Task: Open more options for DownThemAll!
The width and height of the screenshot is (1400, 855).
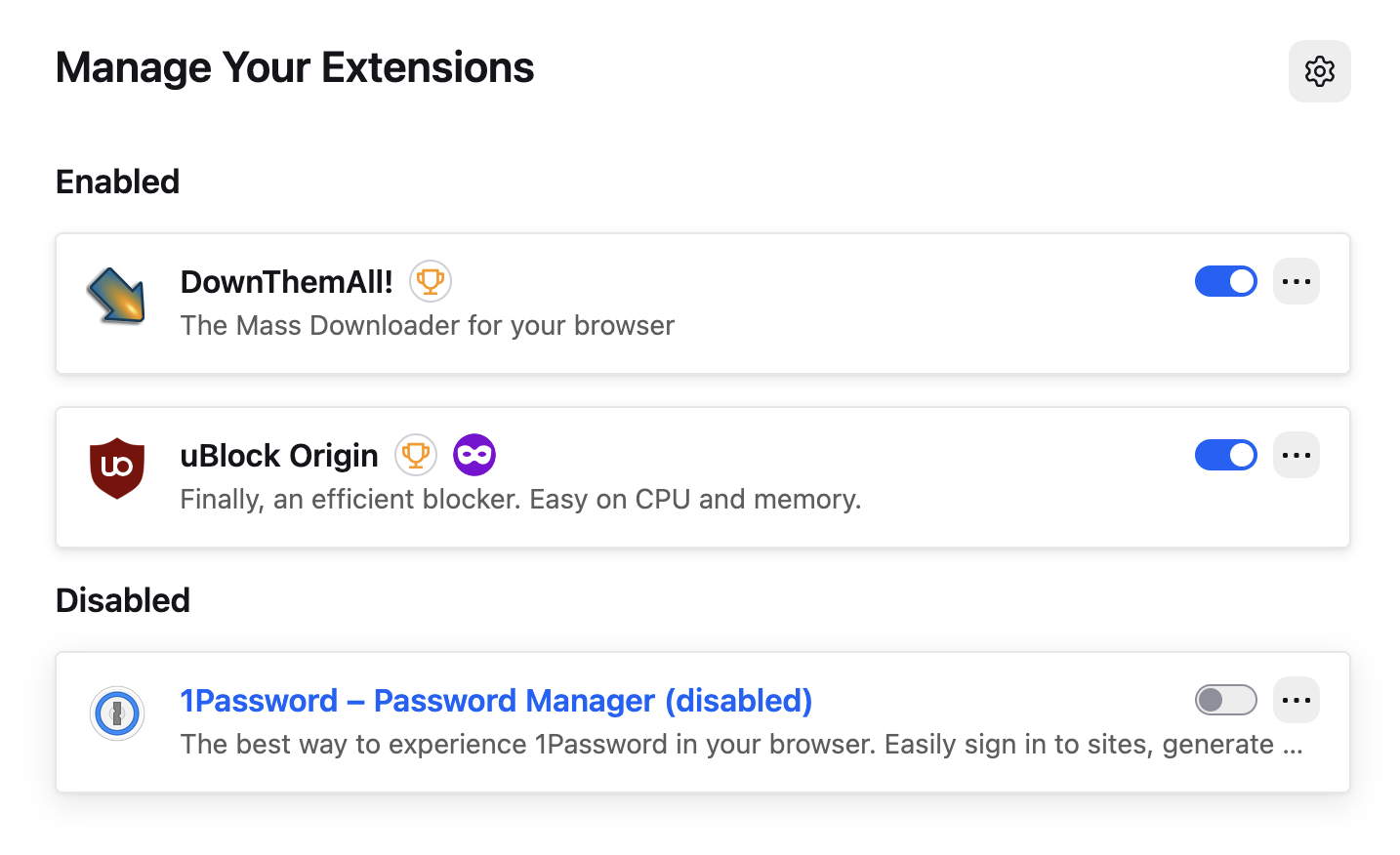Action: point(1296,281)
